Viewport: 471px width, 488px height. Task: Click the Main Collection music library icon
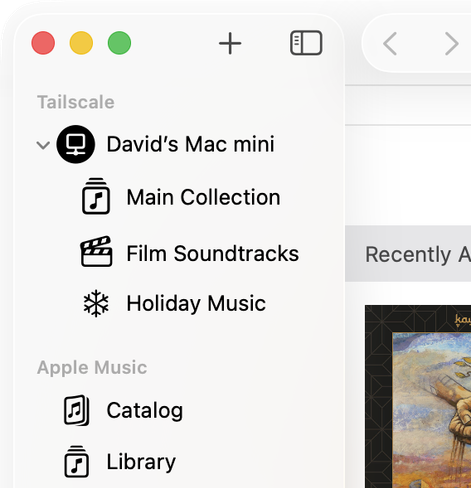(96, 196)
